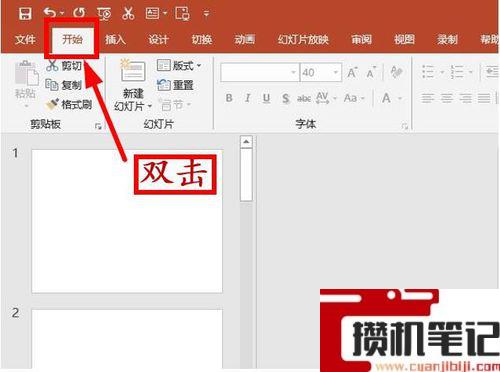500x372 pixels.
Task: Click the touch/mouse mode icon in quick access toolbar
Action: (x=183, y=14)
